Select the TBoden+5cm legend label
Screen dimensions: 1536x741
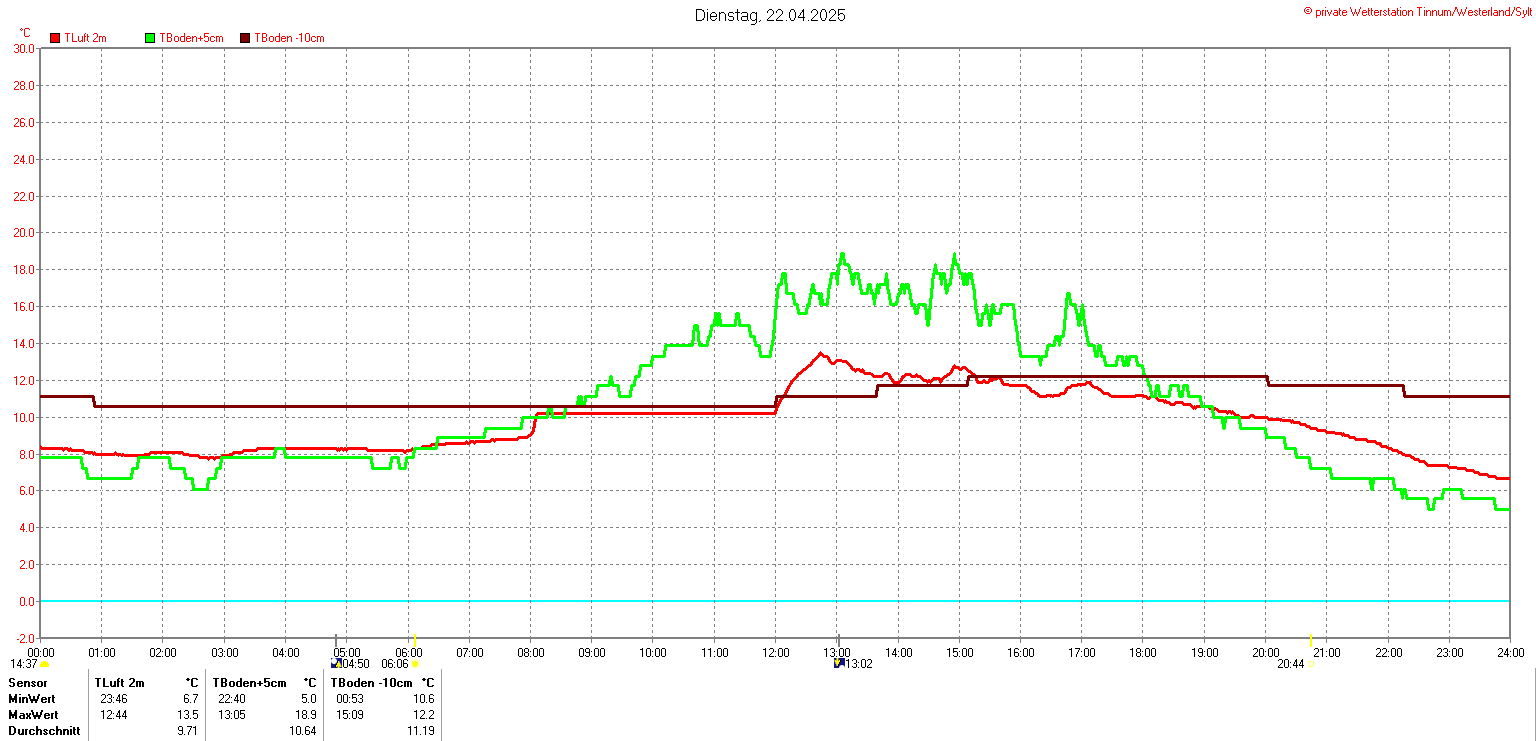[x=191, y=38]
